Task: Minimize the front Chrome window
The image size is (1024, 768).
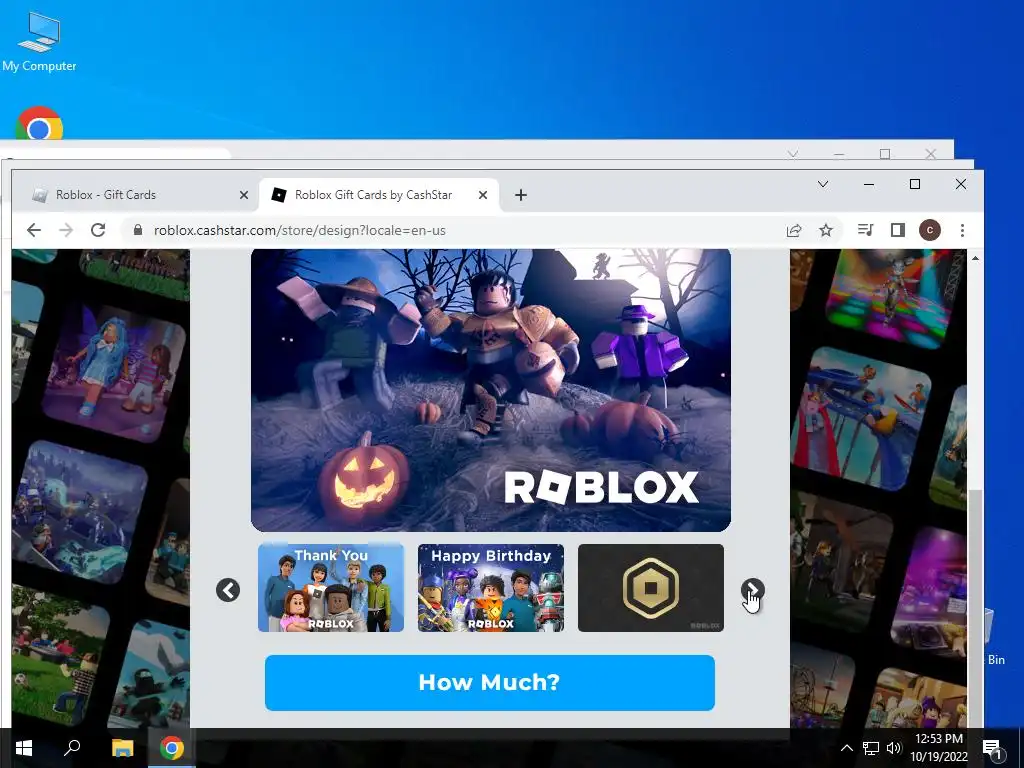Action: (869, 184)
